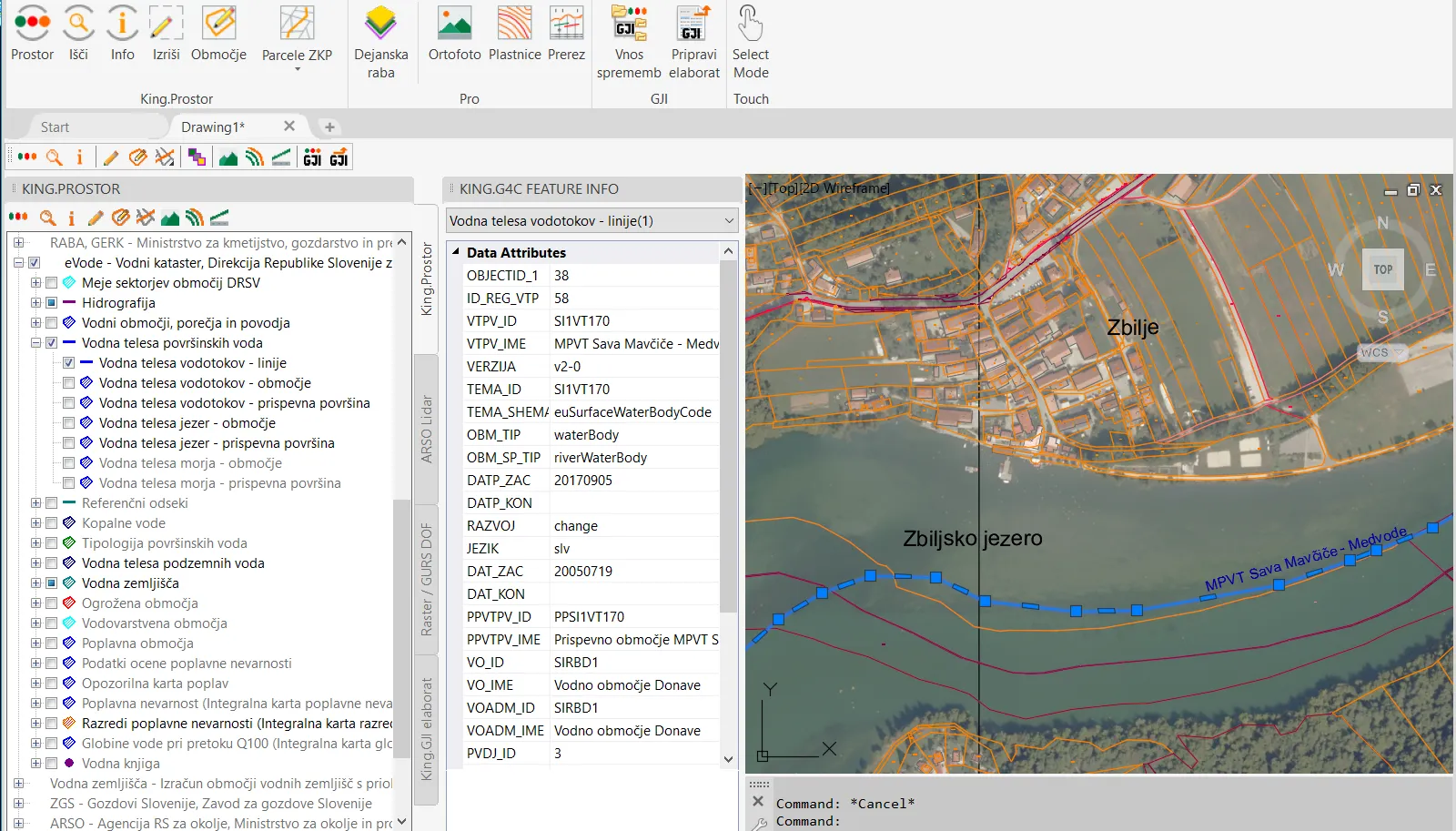Start the Pripravi elaborat GJI tool
The width and height of the screenshot is (1456, 831).
point(693,25)
